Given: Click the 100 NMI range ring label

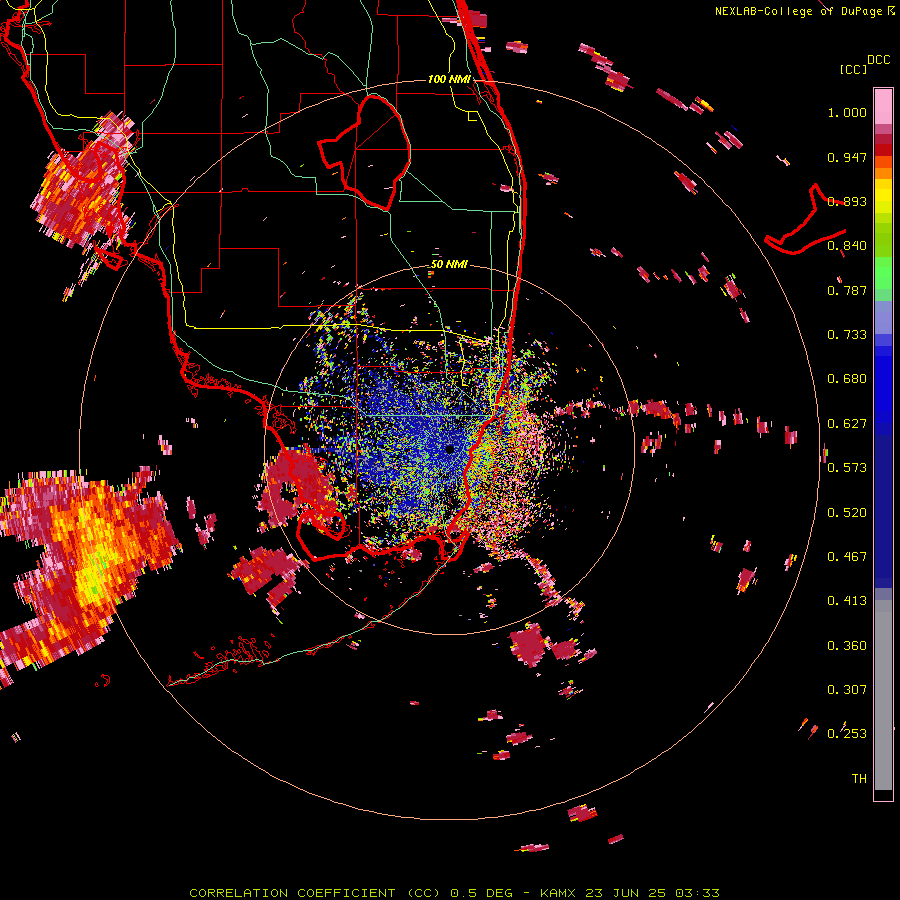Looking at the screenshot, I should [x=449, y=79].
